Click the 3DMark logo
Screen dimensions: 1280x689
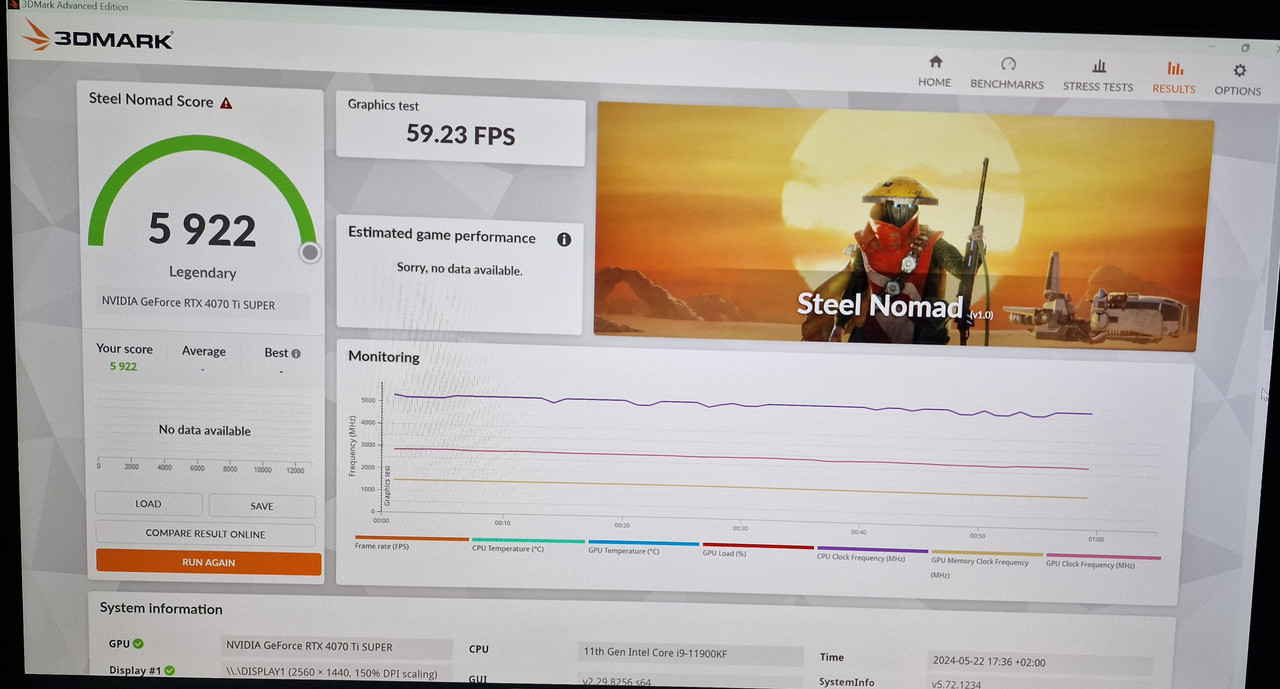[98, 37]
